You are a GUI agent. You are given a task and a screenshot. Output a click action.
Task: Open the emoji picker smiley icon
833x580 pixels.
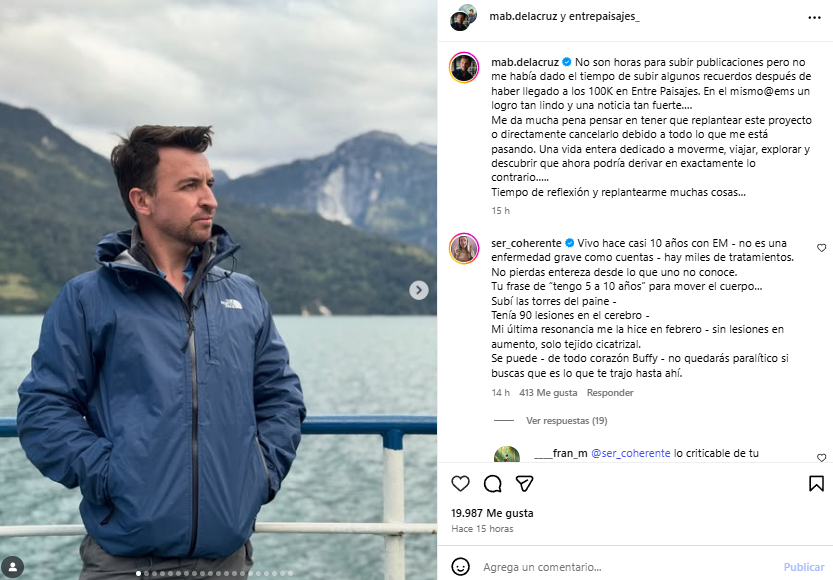(x=460, y=567)
